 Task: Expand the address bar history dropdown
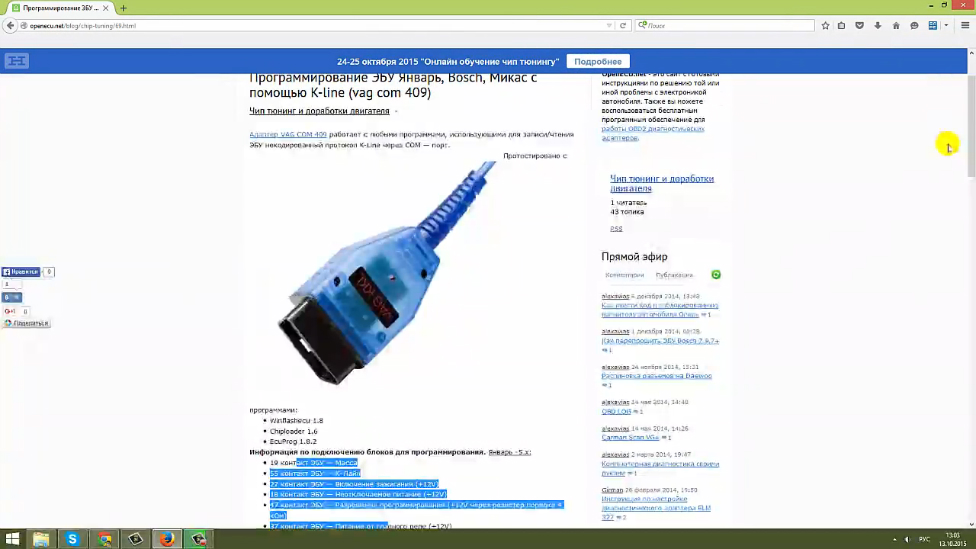pos(609,26)
